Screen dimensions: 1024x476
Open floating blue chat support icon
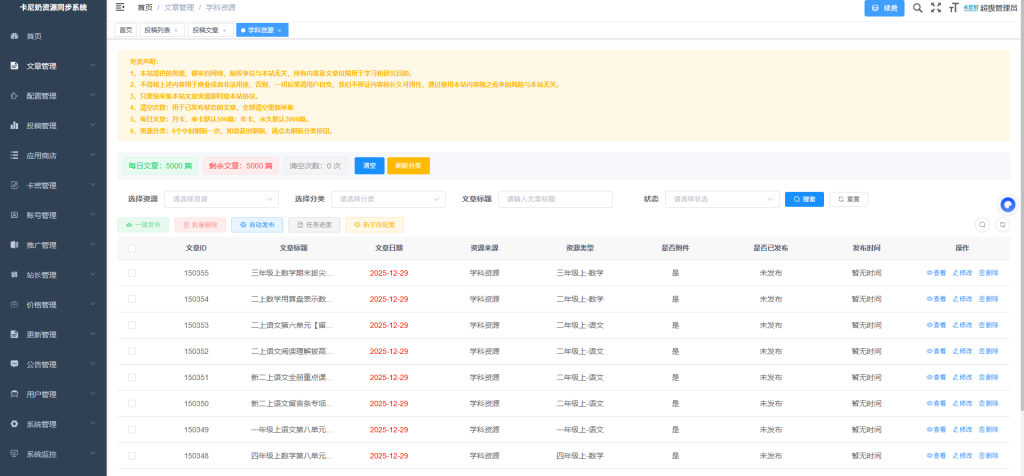click(x=1008, y=205)
